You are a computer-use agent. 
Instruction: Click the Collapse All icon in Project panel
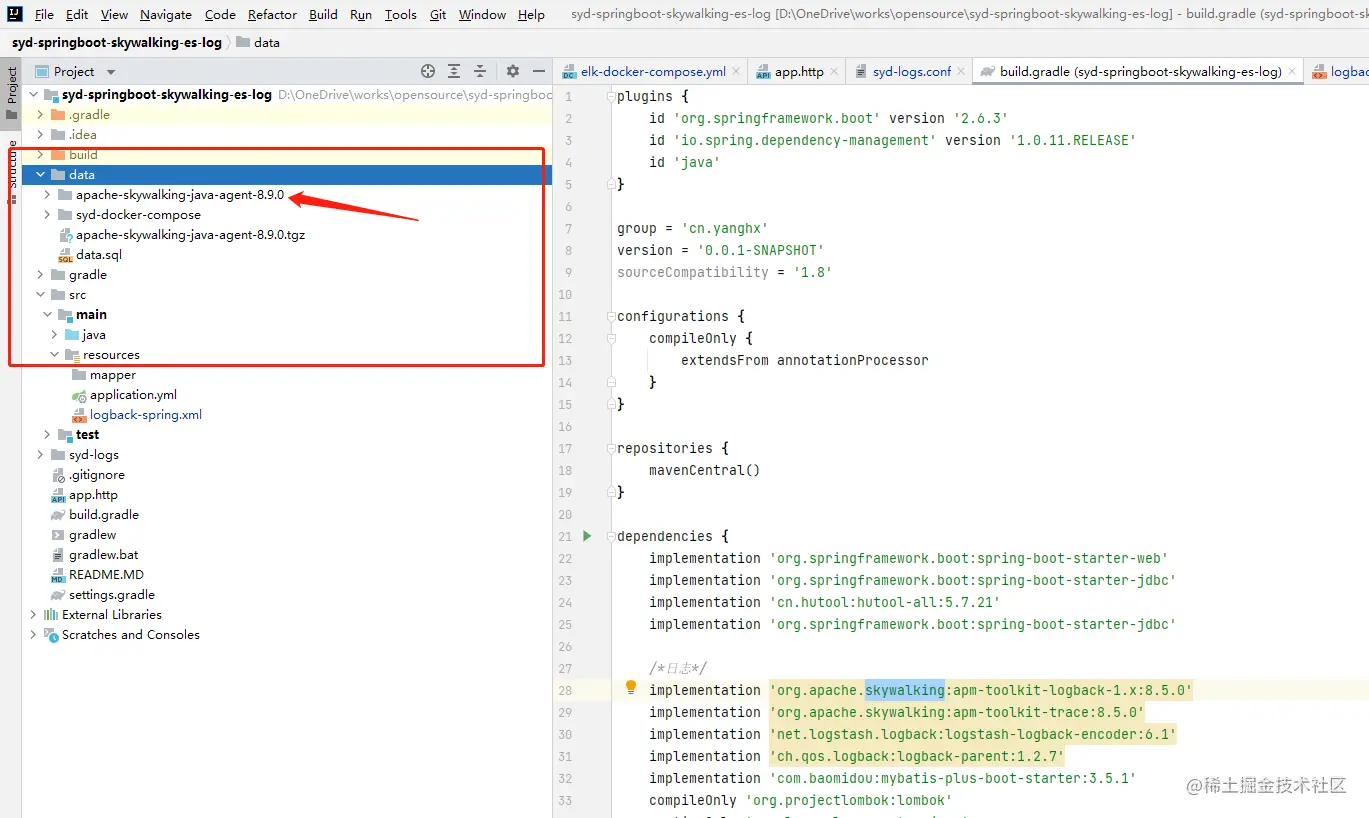(480, 71)
